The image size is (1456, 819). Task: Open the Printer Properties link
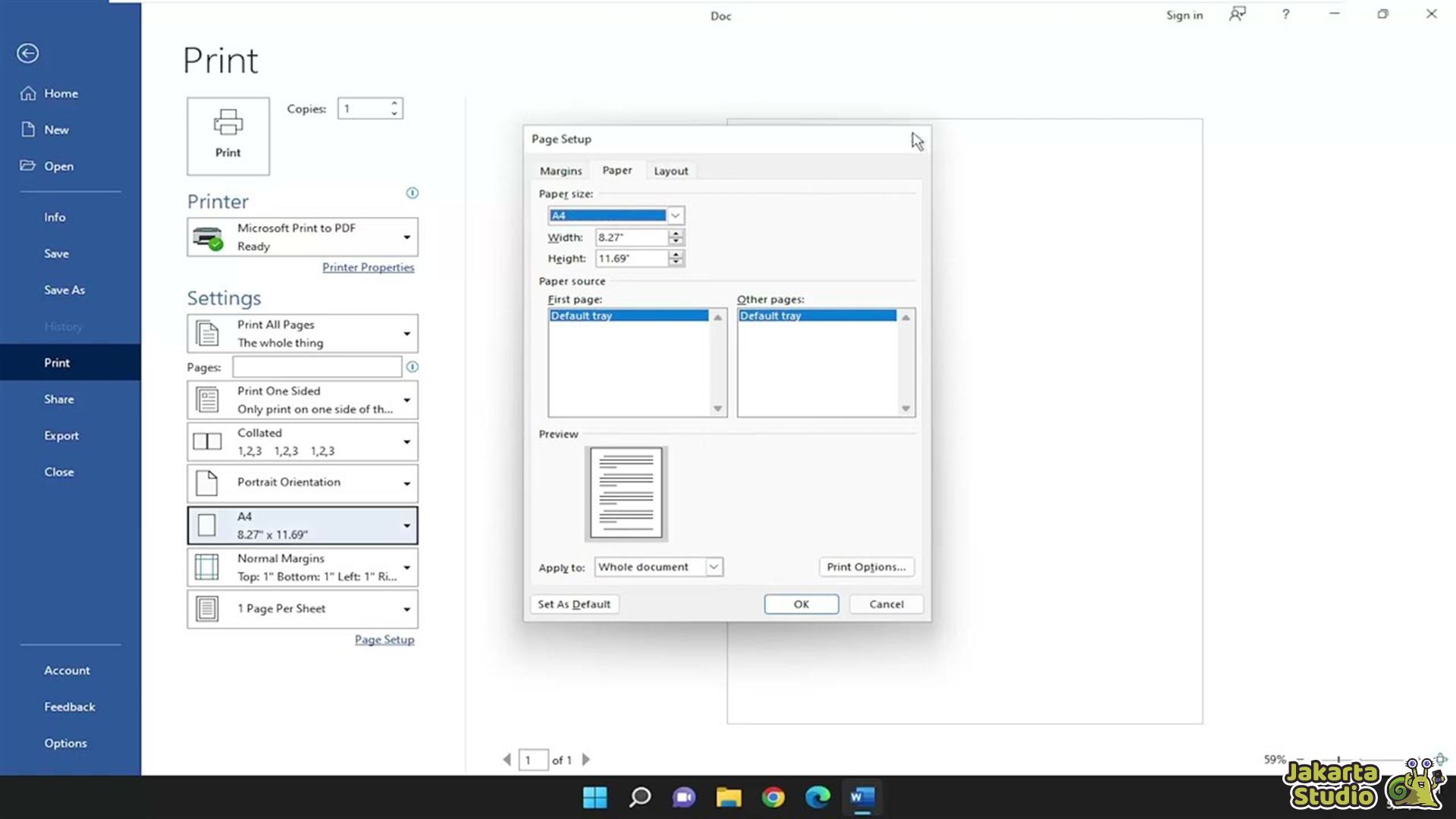[368, 267]
